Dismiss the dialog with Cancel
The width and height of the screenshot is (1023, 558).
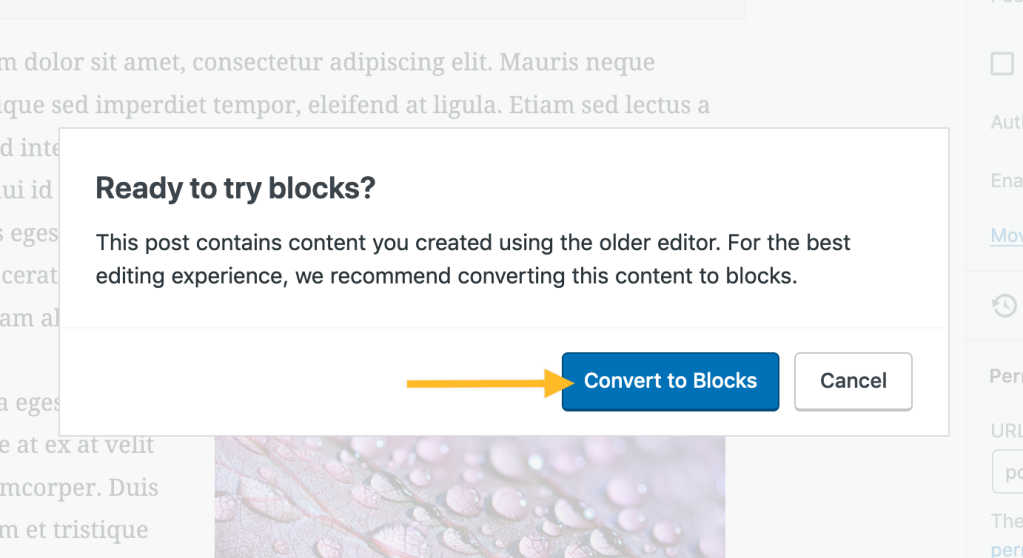[853, 381]
